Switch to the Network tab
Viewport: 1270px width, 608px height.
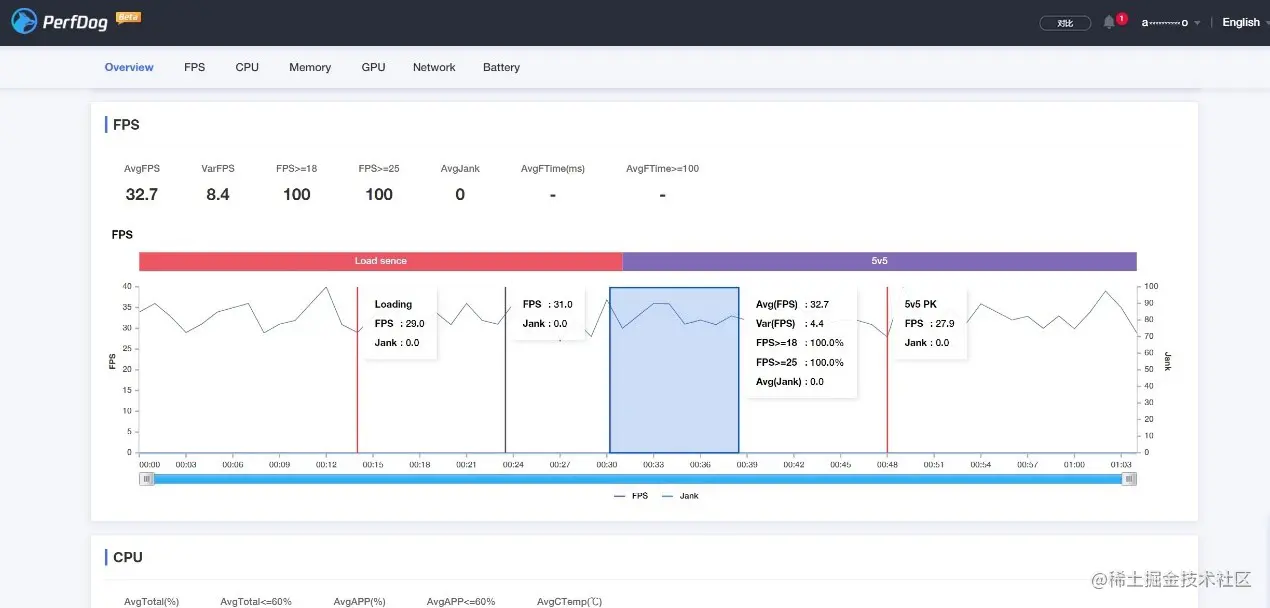point(434,67)
